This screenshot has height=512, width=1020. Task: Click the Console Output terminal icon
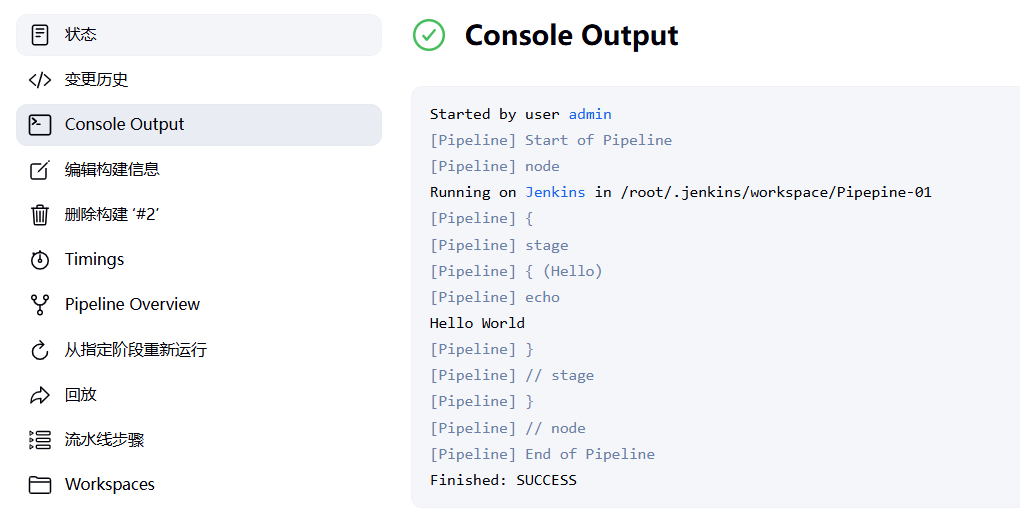[x=40, y=125]
